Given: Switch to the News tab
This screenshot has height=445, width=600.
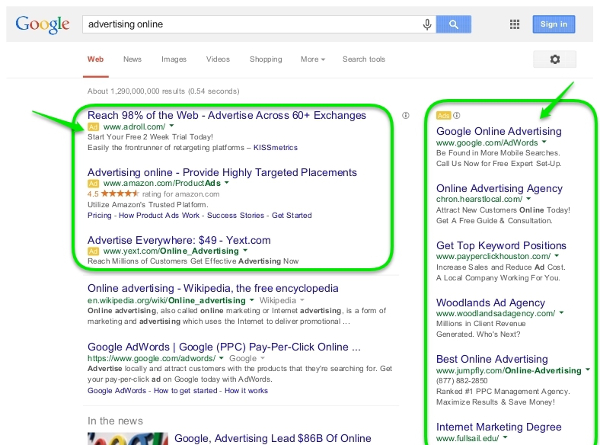Looking at the screenshot, I should pos(132,59).
